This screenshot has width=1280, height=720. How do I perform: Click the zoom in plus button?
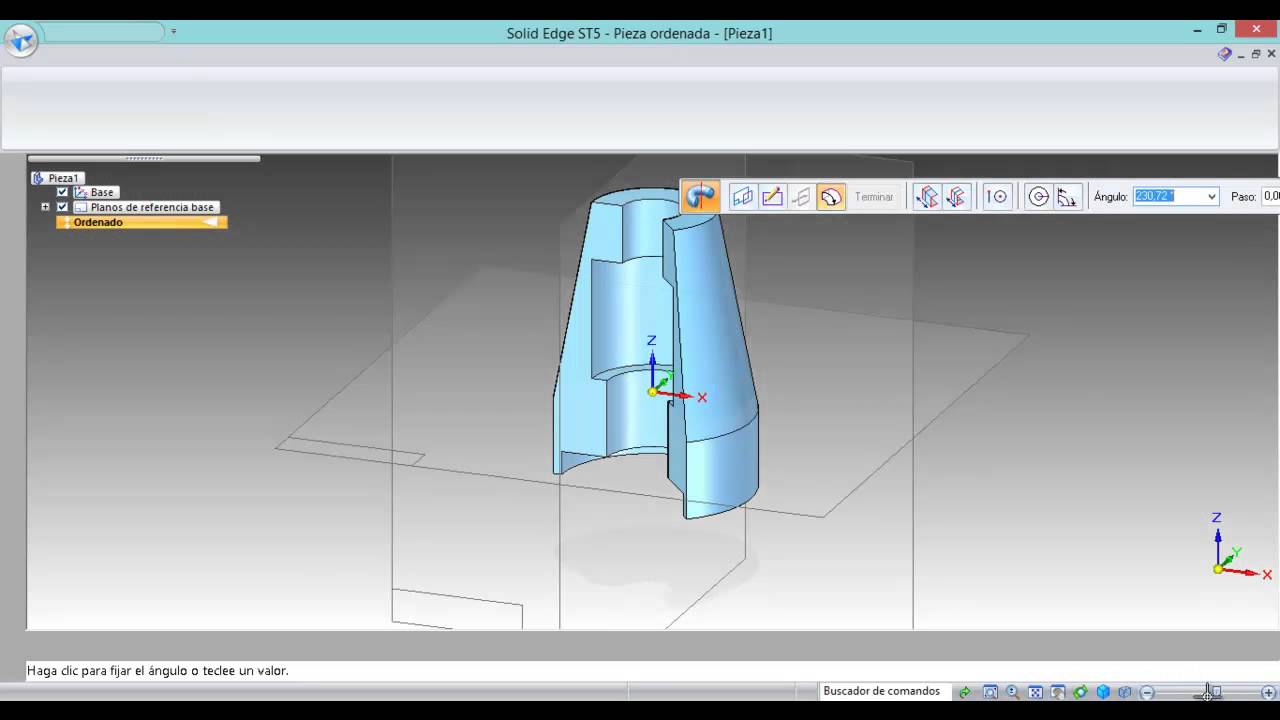click(x=1269, y=692)
